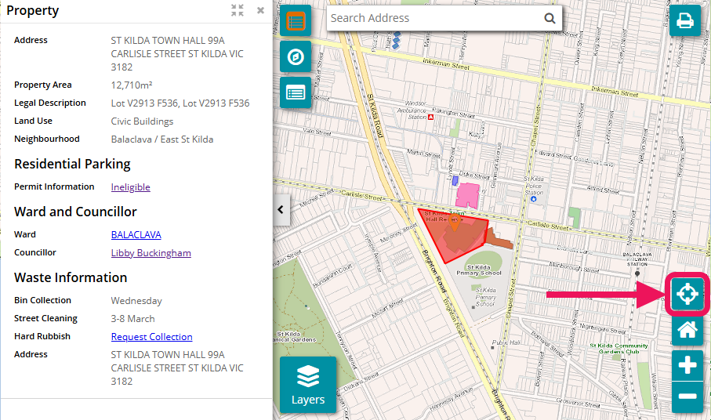Zoom out with the minus button
Screen dimensions: 711x420
687,397
